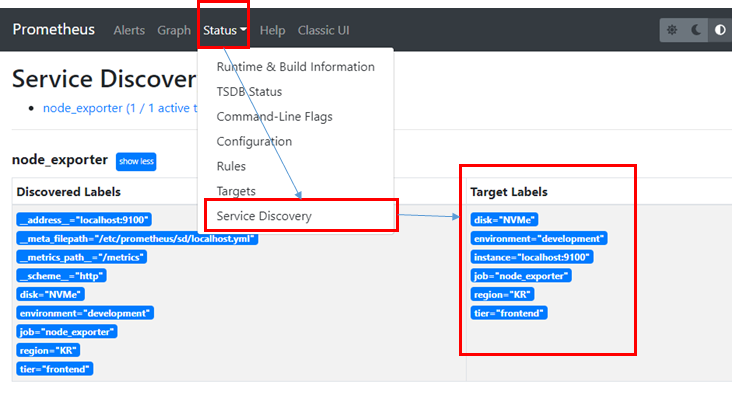Click target label job node_exporter
This screenshot has width=732, height=401.
coord(521,276)
